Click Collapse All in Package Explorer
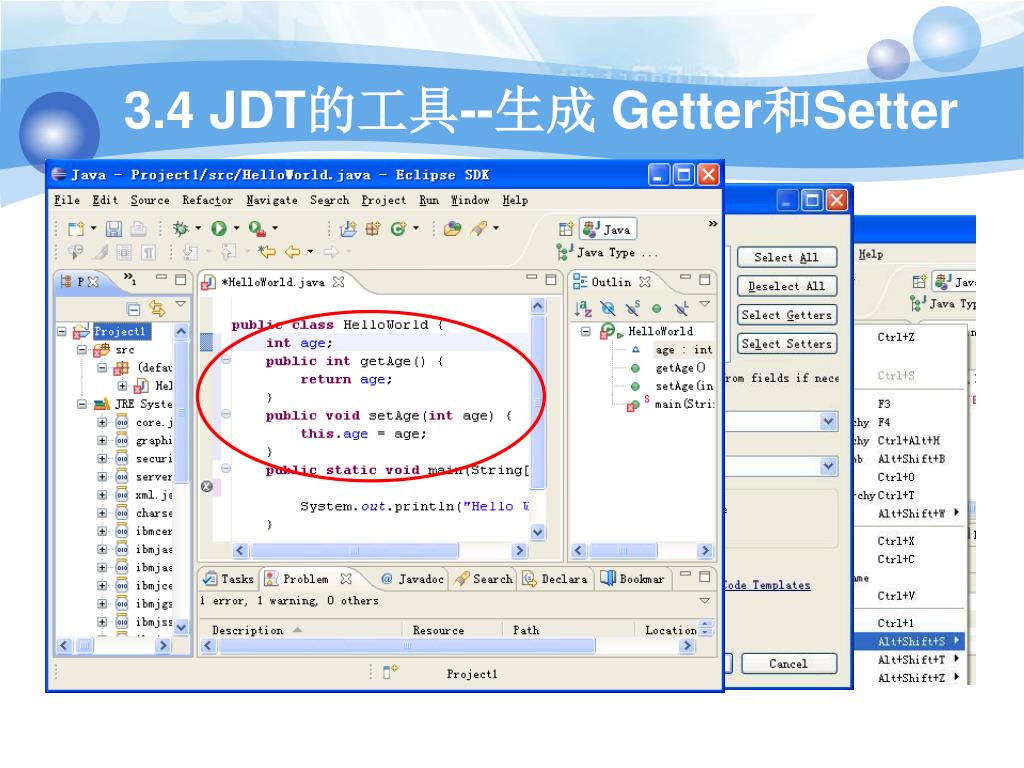This screenshot has width=1024, height=768. [134, 308]
